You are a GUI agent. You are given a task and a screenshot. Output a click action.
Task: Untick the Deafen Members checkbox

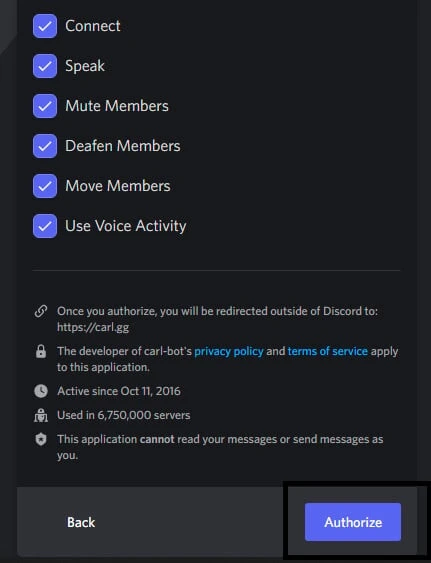coord(45,146)
